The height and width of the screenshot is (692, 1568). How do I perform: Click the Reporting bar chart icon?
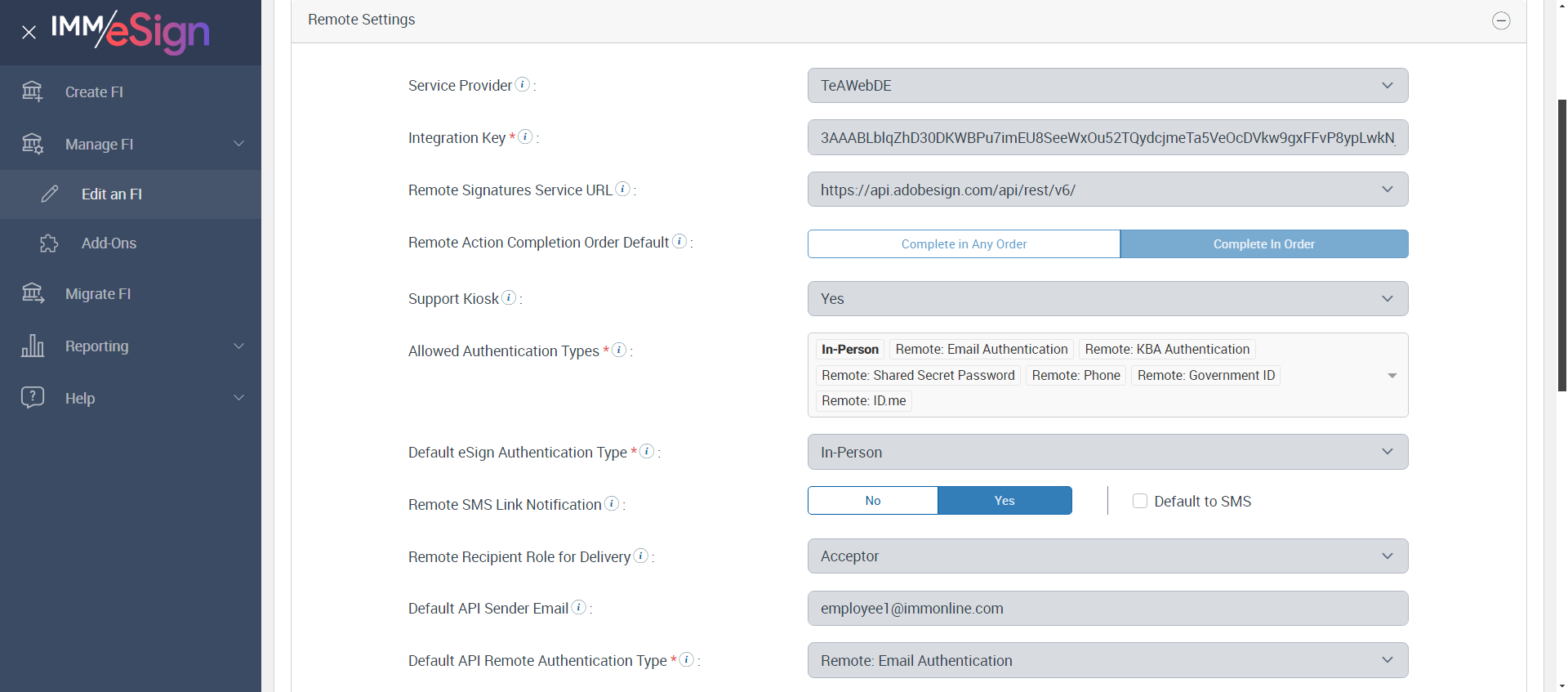33,346
